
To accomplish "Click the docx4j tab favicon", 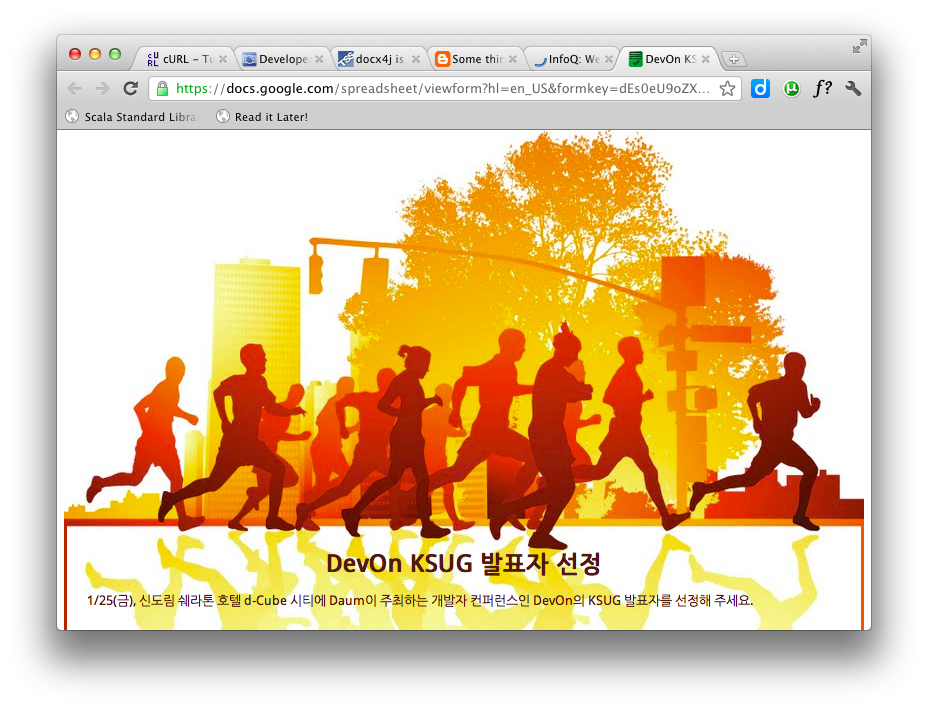I will (346, 59).
